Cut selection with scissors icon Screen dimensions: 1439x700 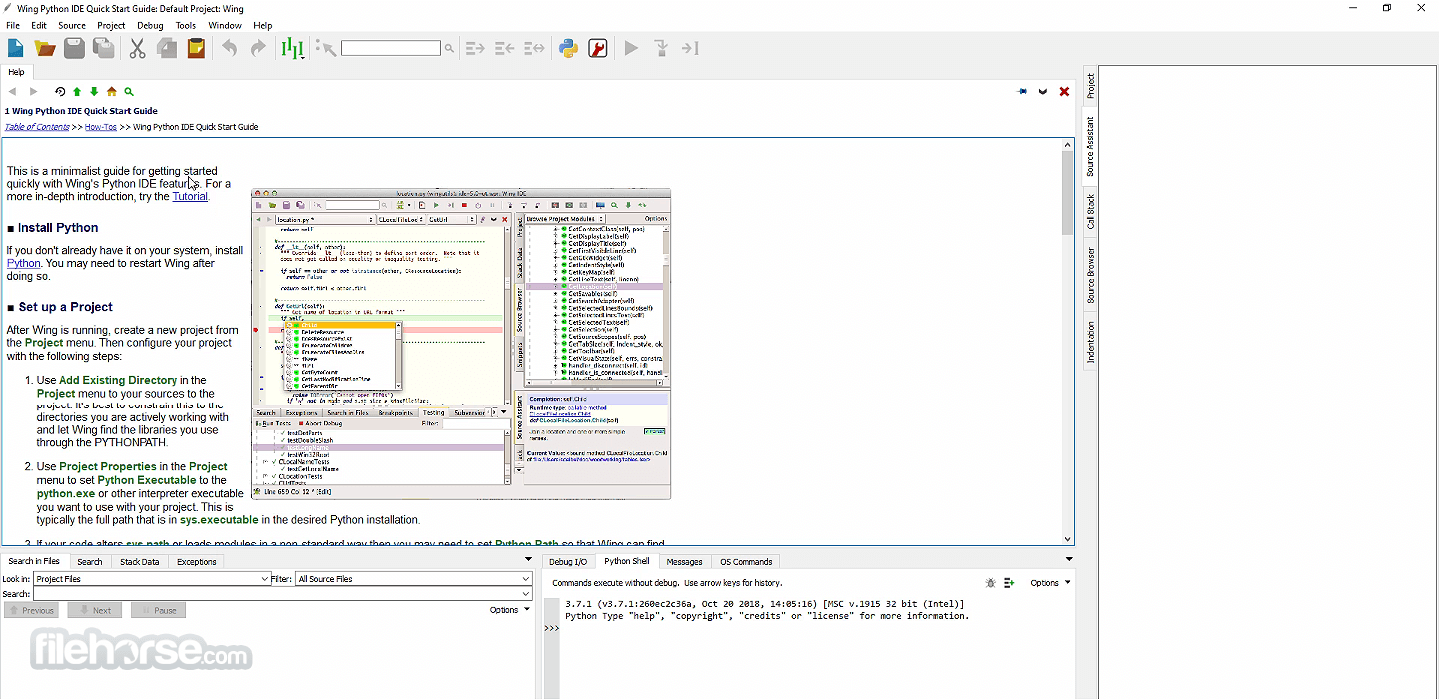138,48
